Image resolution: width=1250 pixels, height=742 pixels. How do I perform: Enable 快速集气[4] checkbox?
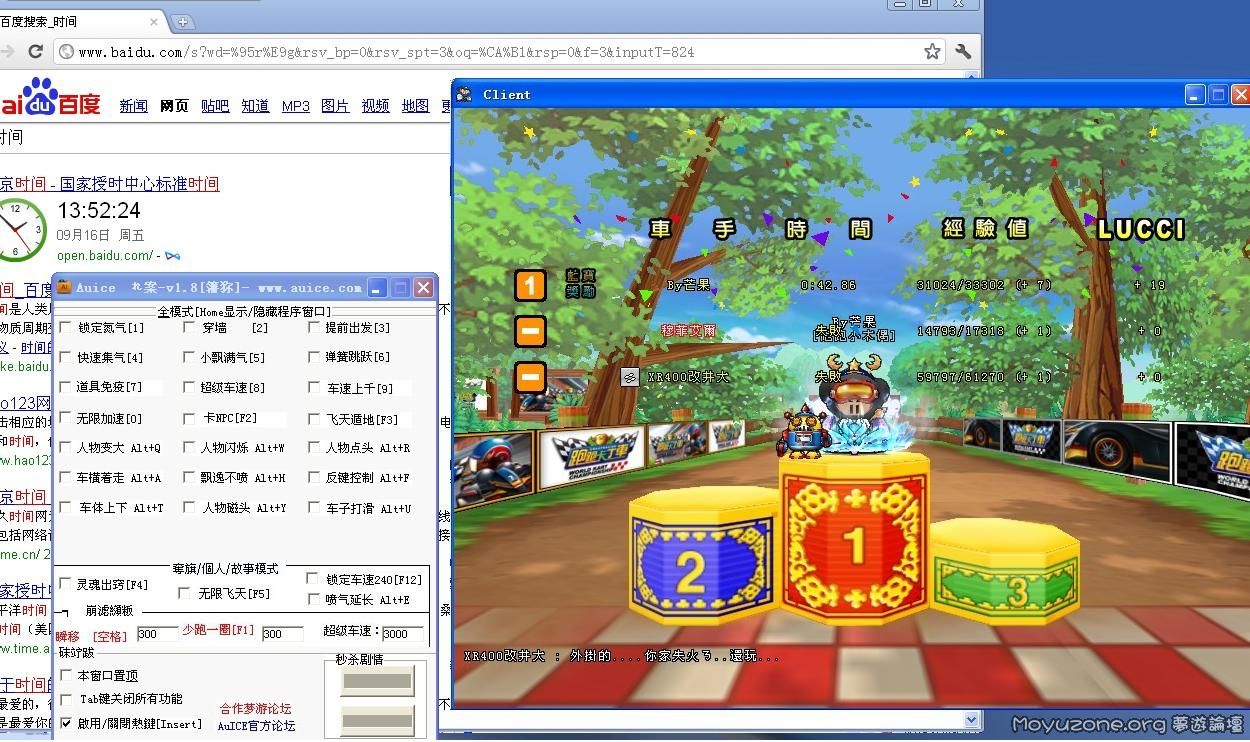click(x=66, y=357)
